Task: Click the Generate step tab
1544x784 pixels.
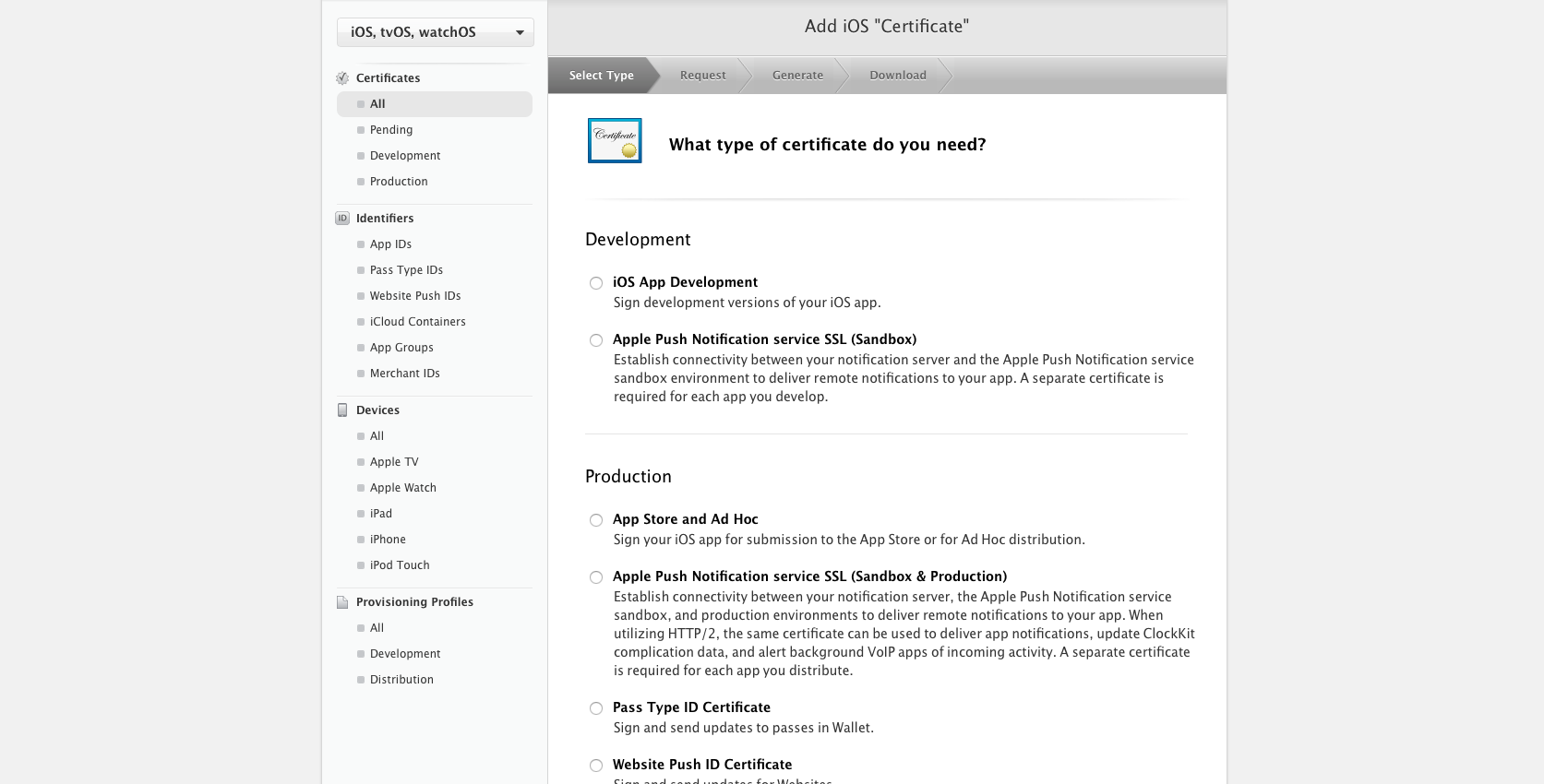Action: tap(797, 76)
